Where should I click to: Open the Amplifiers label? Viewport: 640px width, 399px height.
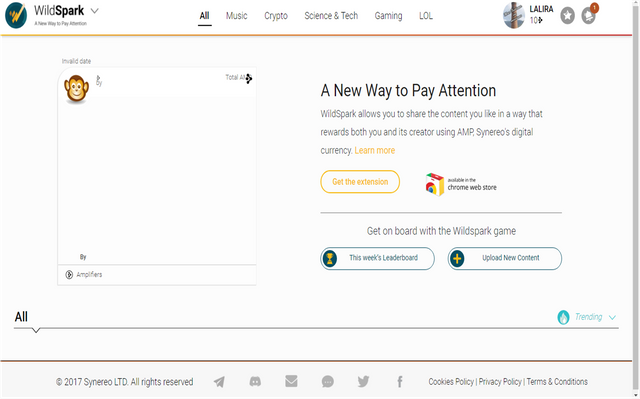89,275
